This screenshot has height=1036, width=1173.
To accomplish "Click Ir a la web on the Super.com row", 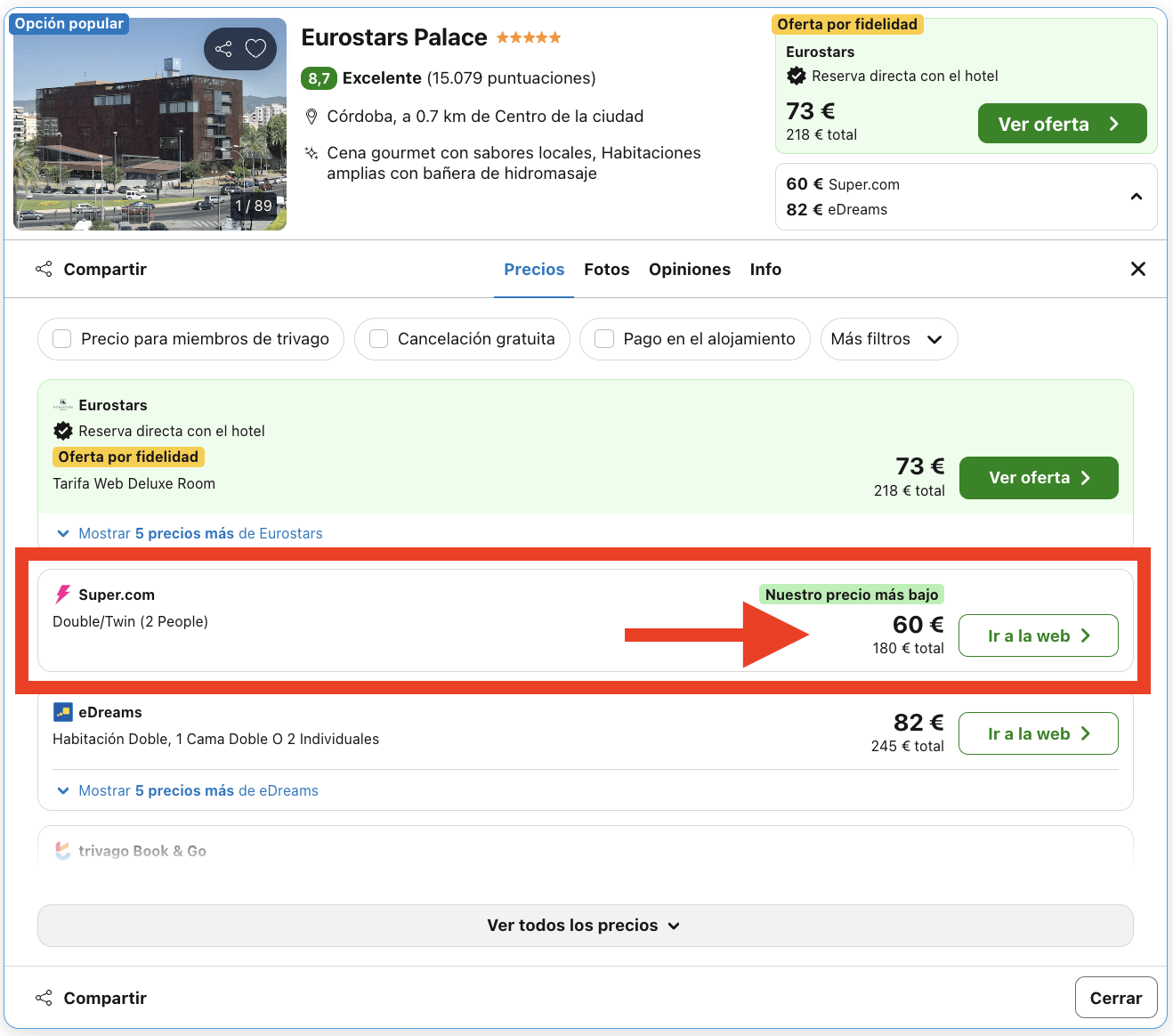I will (1038, 635).
